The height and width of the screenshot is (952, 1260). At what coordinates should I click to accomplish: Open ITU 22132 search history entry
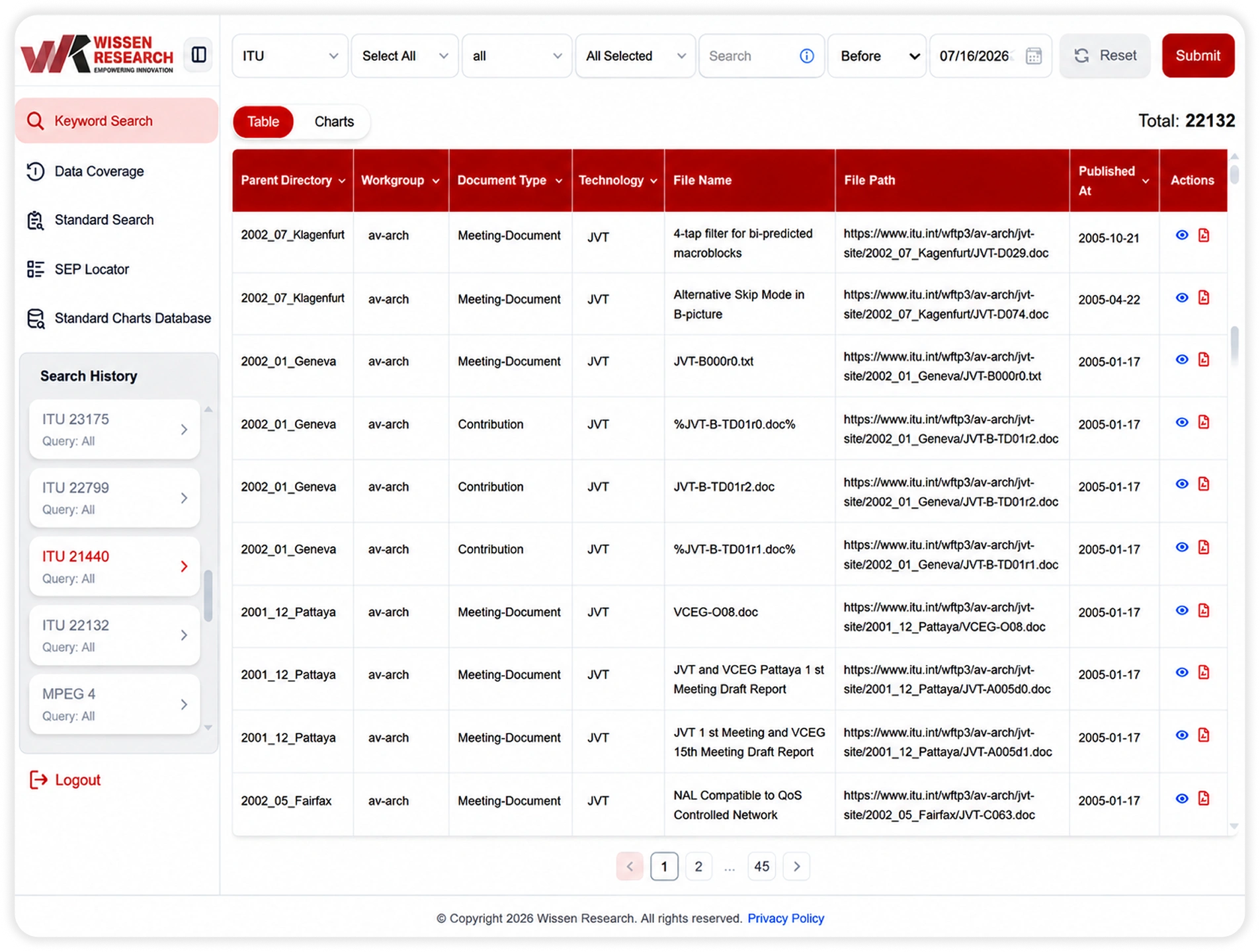pyautogui.click(x=114, y=635)
